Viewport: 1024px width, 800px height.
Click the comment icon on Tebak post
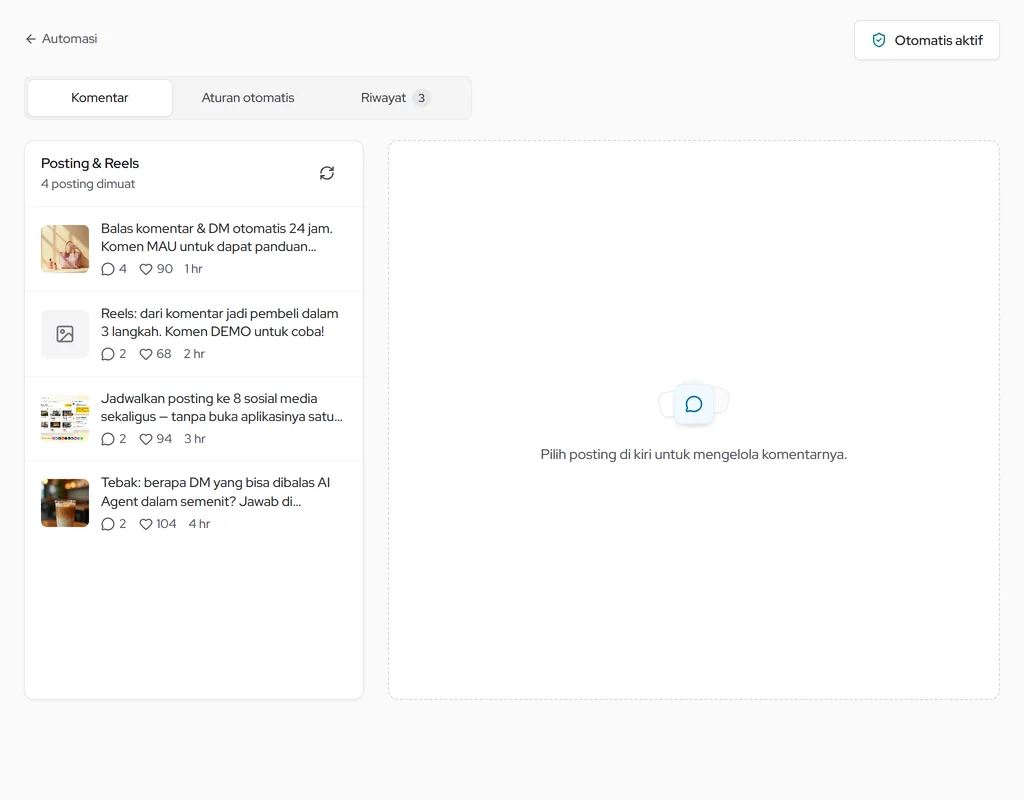pos(108,524)
